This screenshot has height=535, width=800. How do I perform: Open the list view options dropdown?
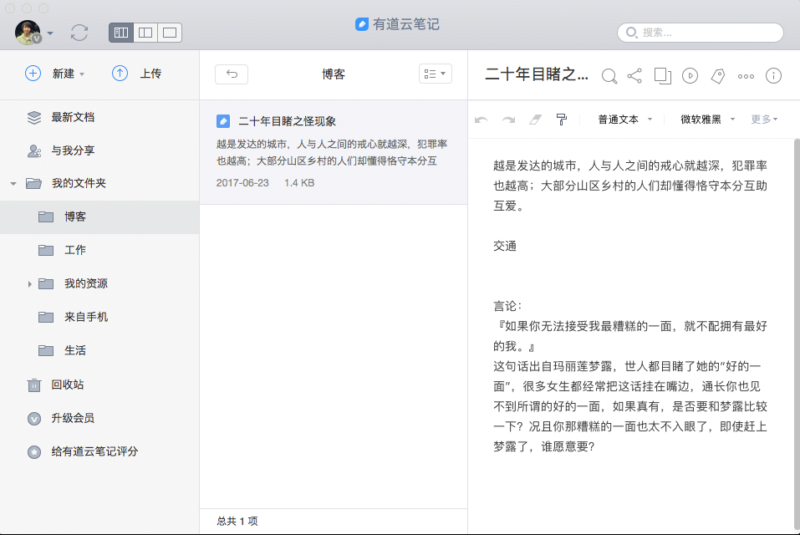(435, 74)
